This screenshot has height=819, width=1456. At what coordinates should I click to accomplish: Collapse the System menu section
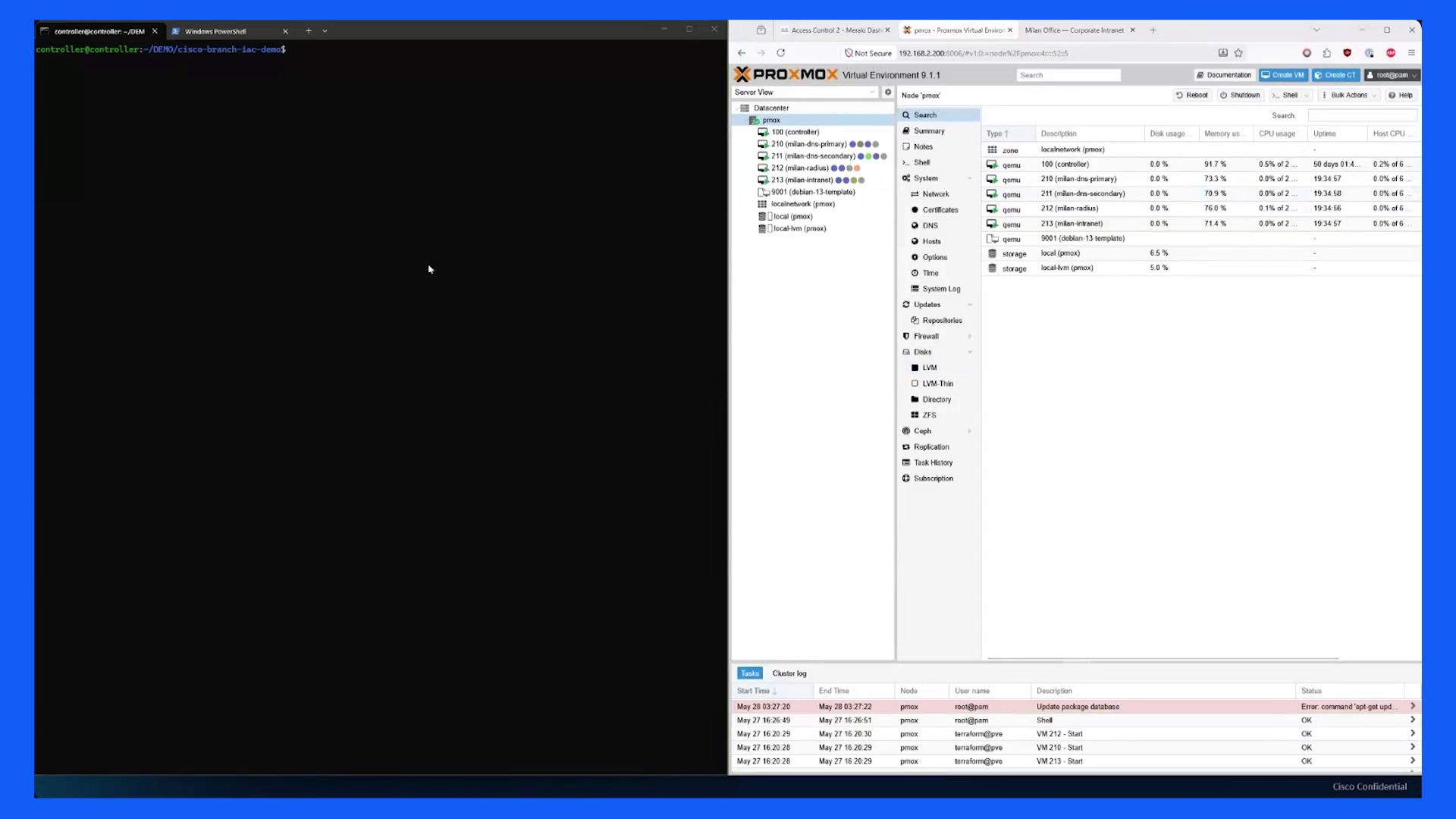970,178
